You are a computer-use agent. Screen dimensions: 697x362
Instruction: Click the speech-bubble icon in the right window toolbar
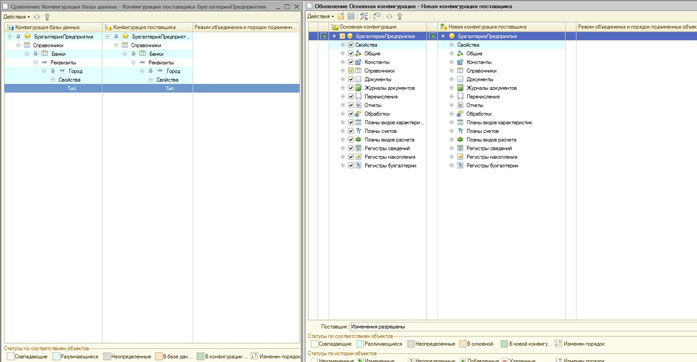click(x=377, y=16)
